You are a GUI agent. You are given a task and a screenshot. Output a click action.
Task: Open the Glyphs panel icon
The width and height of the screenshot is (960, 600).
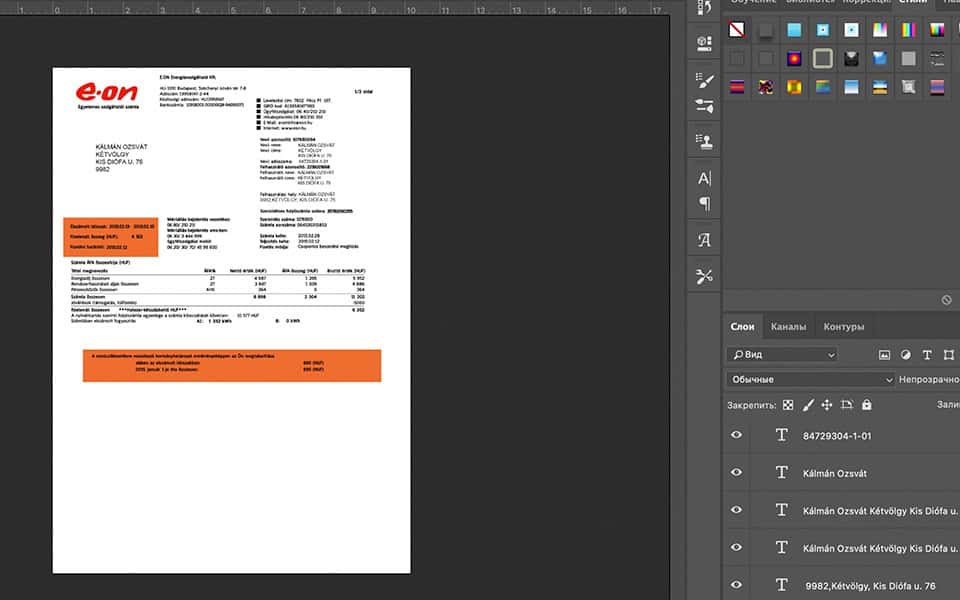click(704, 240)
